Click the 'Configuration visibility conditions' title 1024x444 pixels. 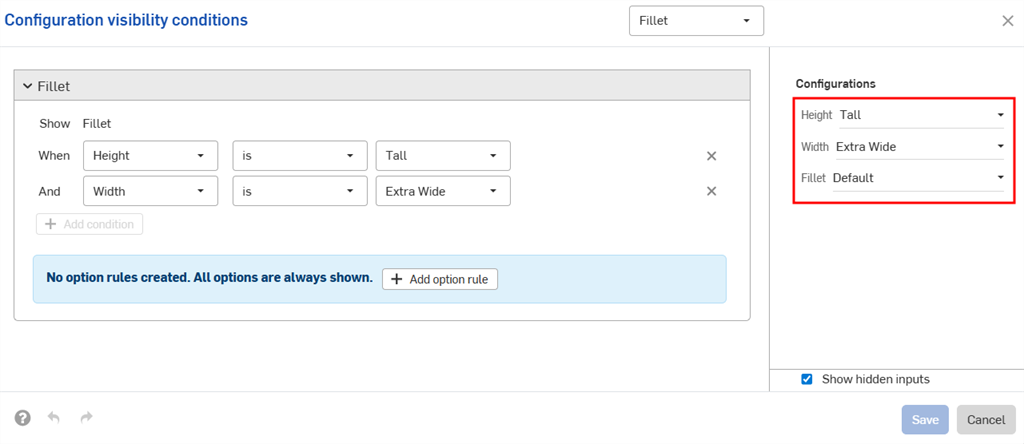[x=126, y=20]
